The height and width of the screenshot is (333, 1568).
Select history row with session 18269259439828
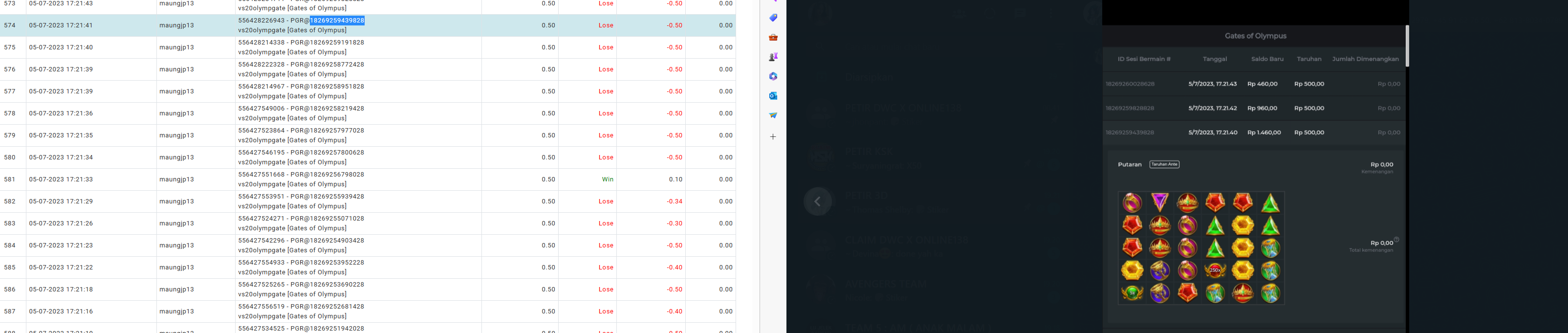tap(1254, 133)
